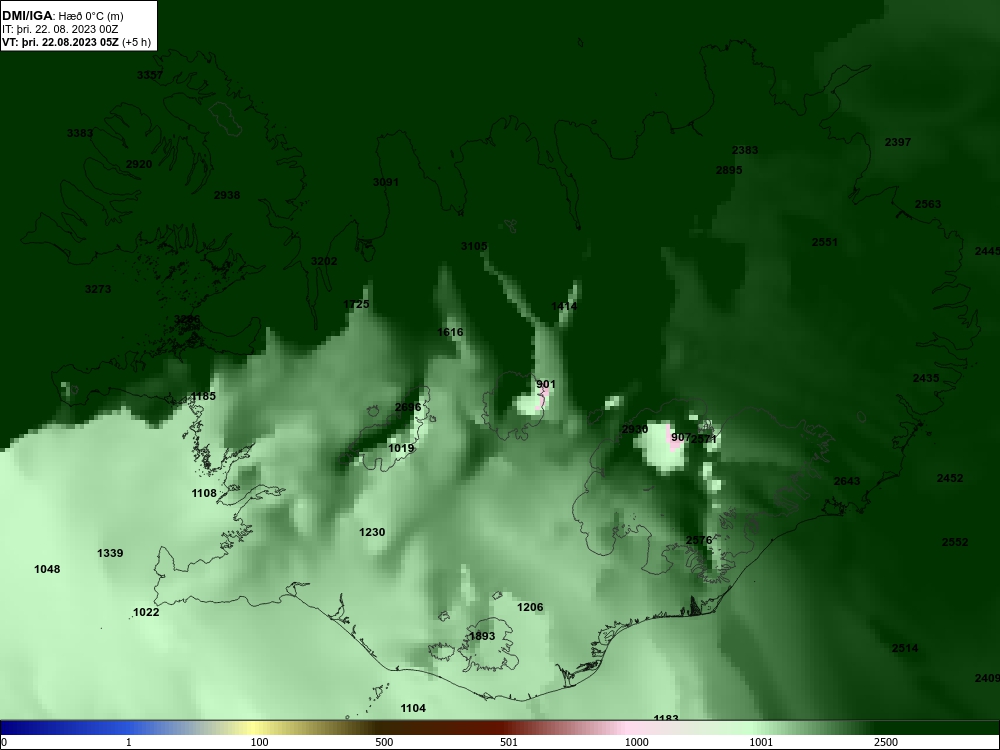The image size is (1000, 750).
Task: Click the 1048 value label
Action: [47, 570]
